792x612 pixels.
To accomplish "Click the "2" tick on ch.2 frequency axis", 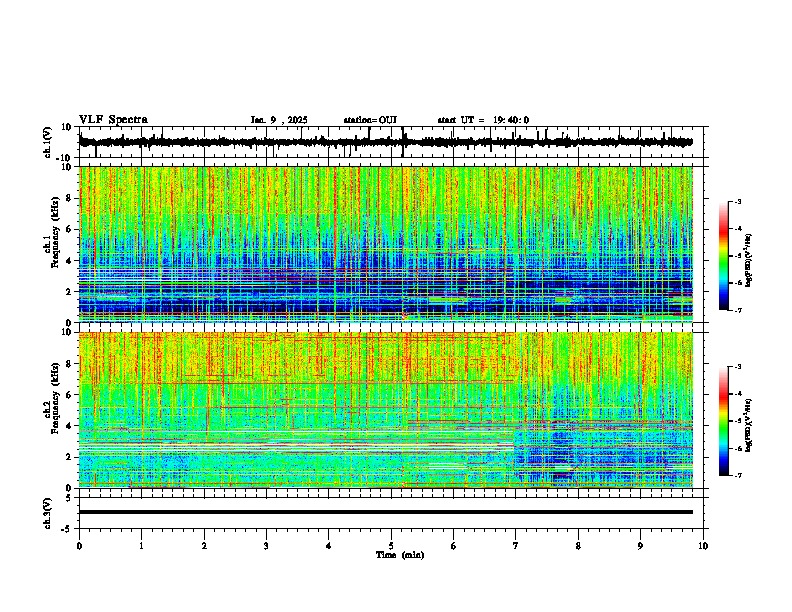I will point(70,457).
